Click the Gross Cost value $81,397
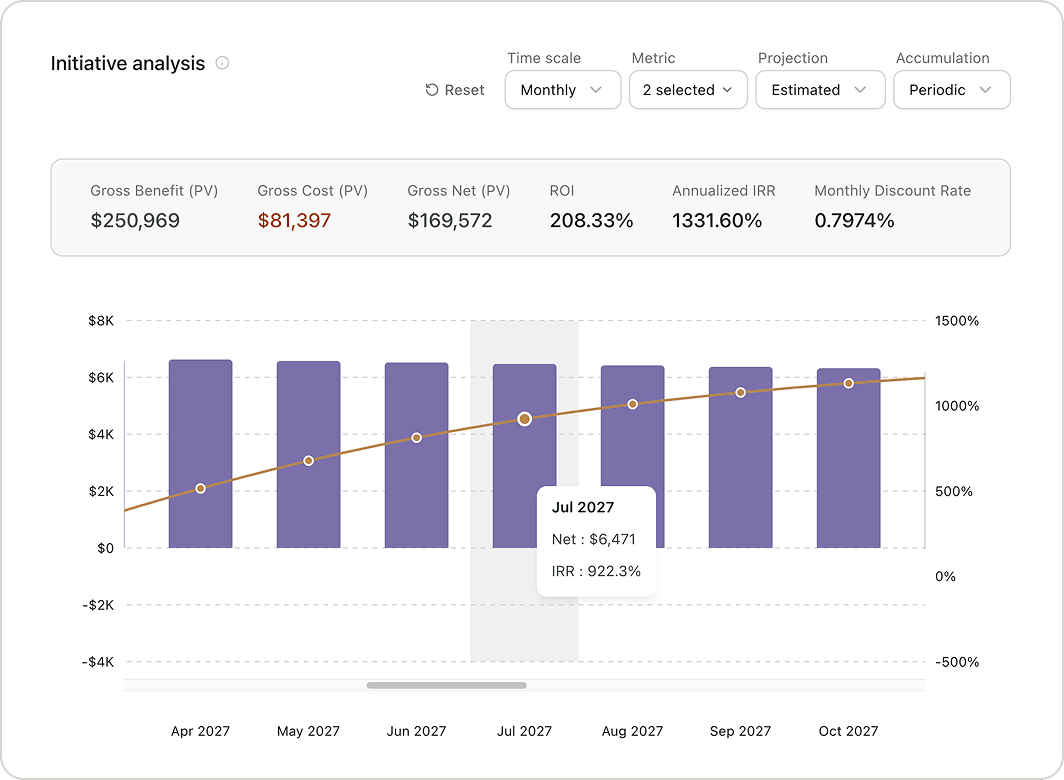Image resolution: width=1064 pixels, height=780 pixels. (x=294, y=221)
